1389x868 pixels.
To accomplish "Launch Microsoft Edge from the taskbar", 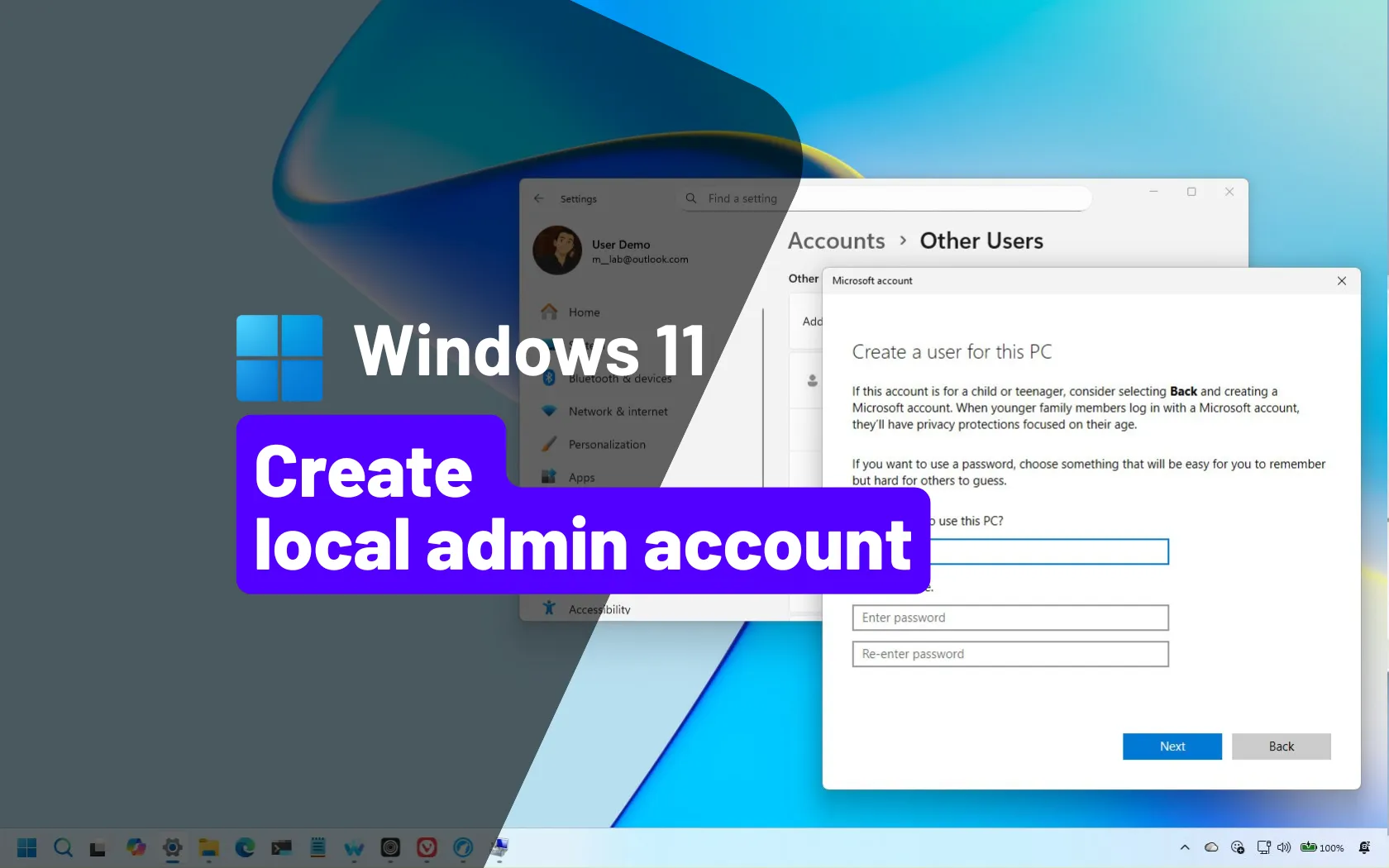I will point(245,847).
